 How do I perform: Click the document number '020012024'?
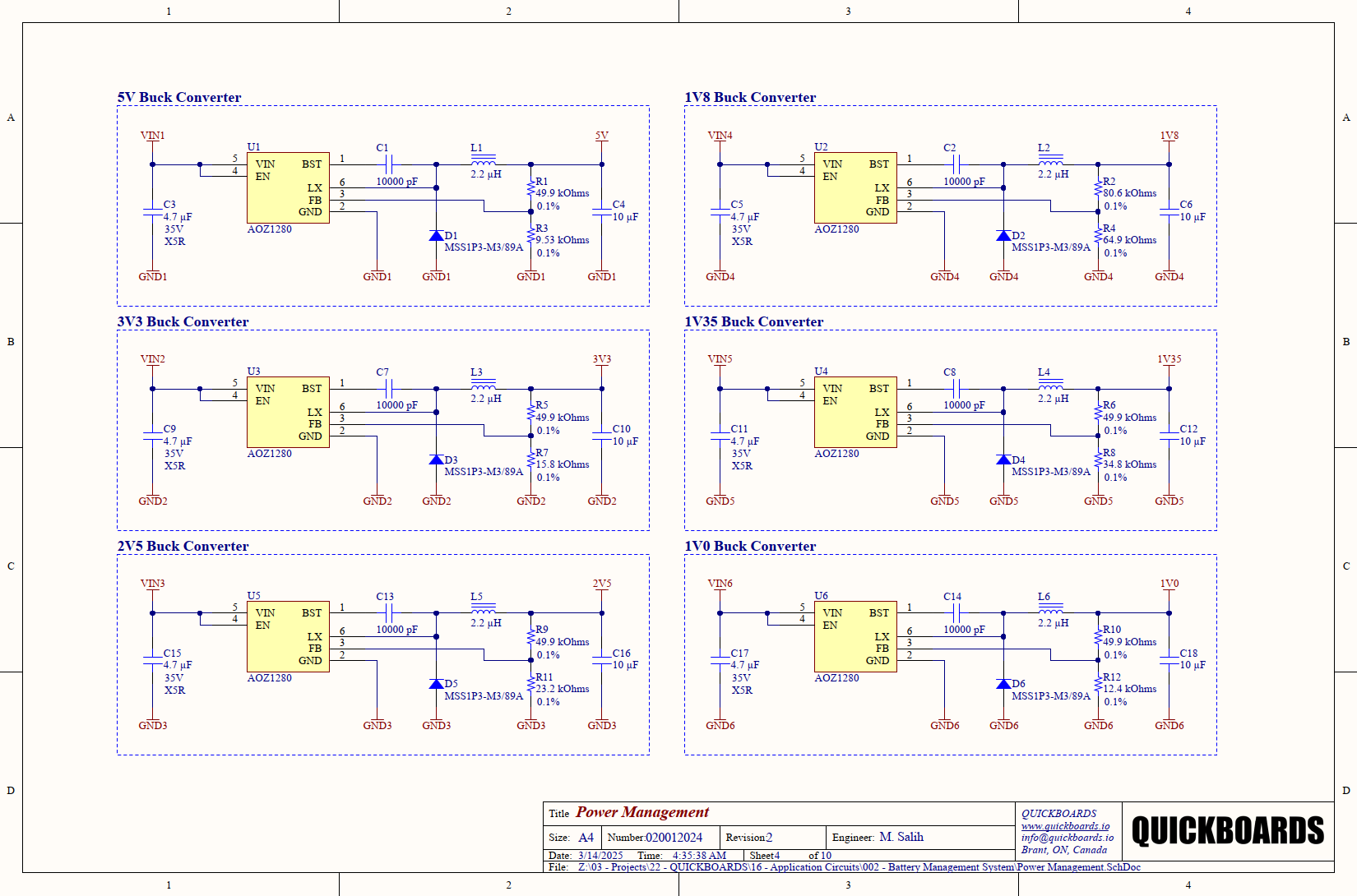click(674, 838)
